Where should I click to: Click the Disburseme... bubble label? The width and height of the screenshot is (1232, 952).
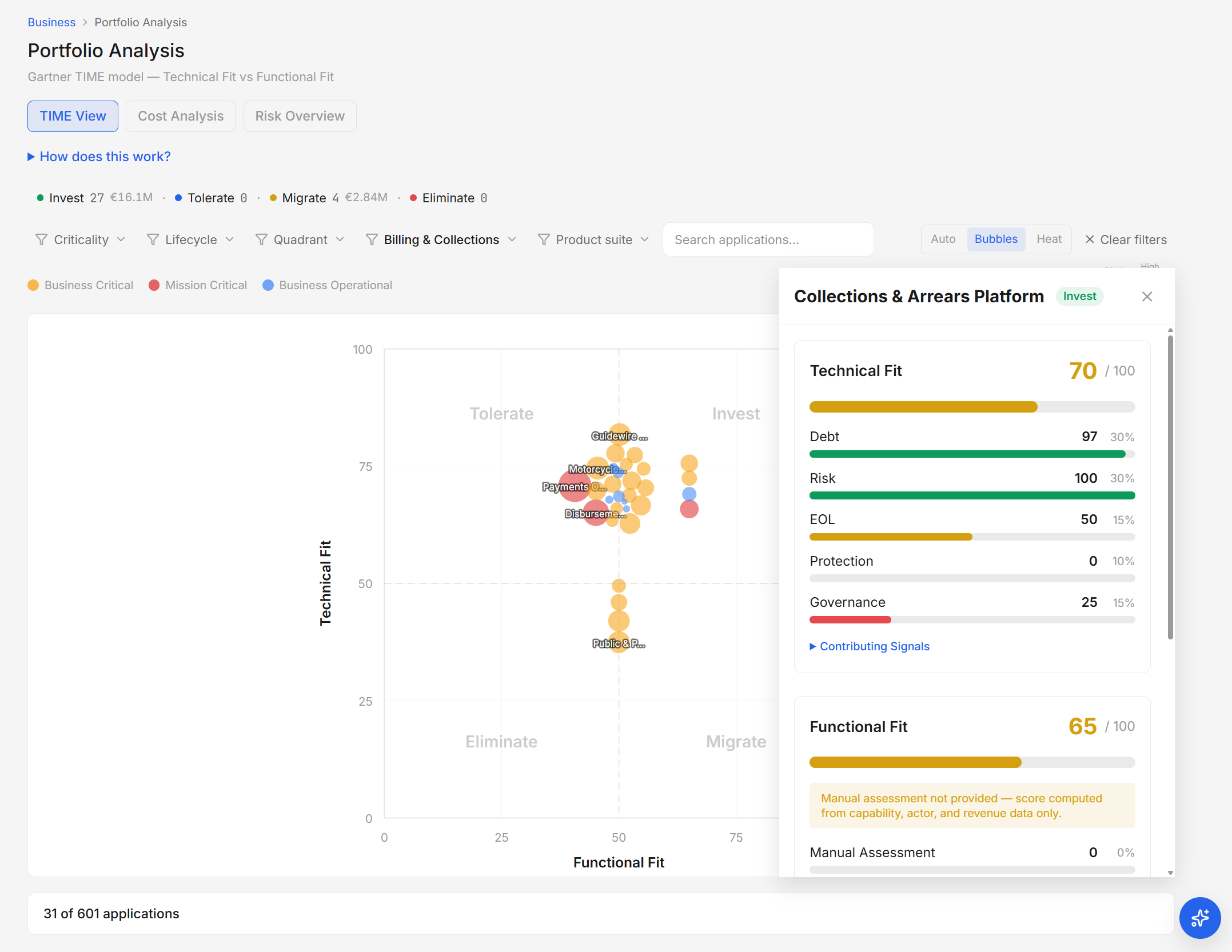tap(595, 514)
